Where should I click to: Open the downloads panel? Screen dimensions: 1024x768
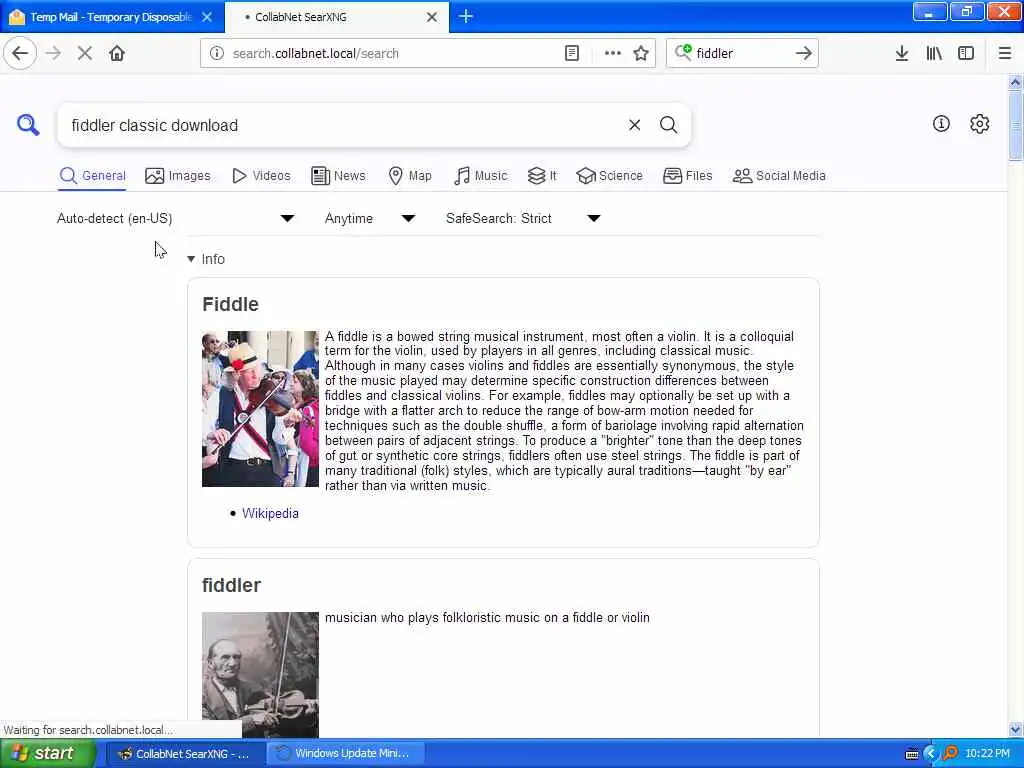click(x=901, y=53)
